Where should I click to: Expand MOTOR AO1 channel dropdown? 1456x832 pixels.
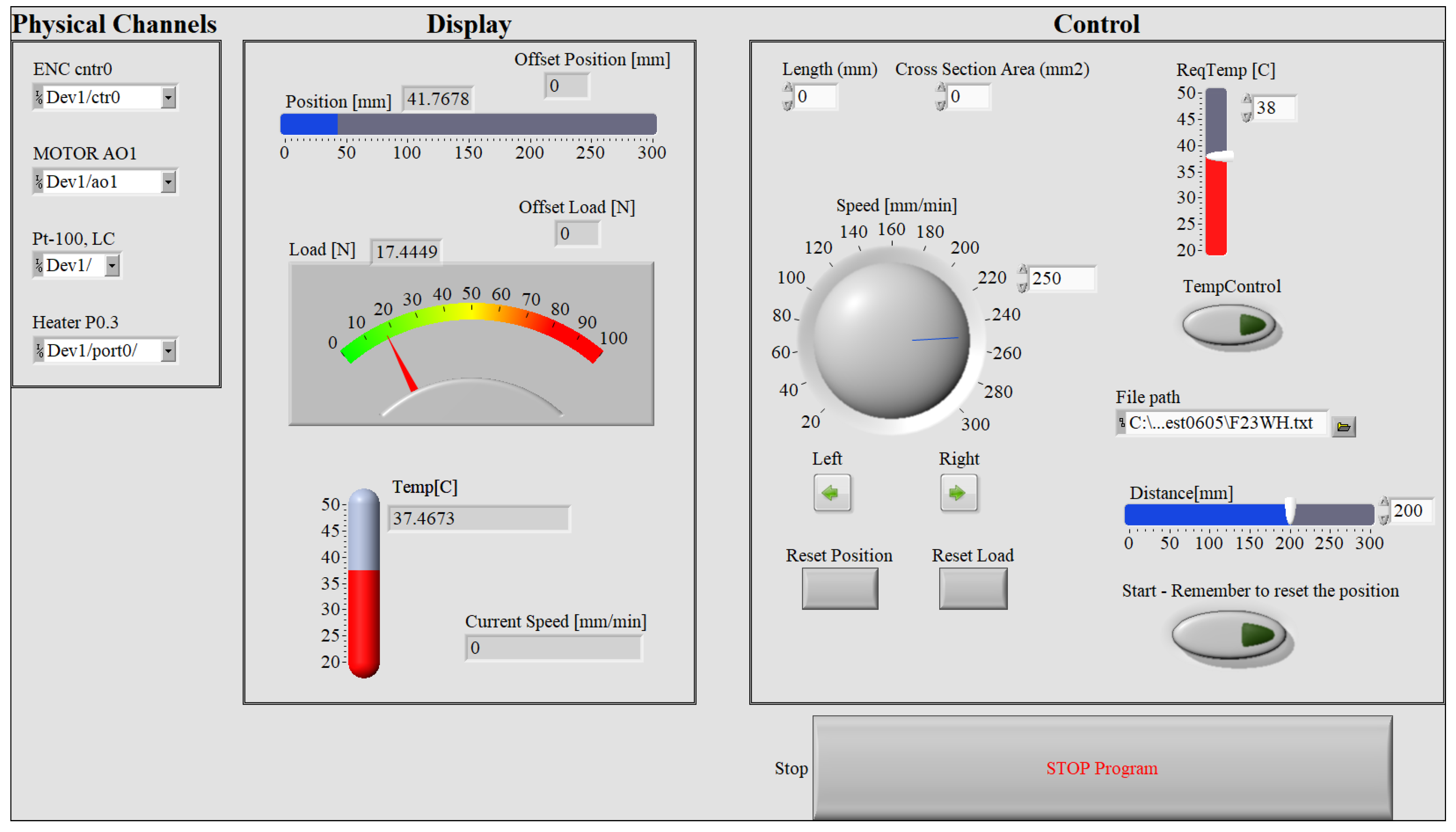(x=168, y=182)
